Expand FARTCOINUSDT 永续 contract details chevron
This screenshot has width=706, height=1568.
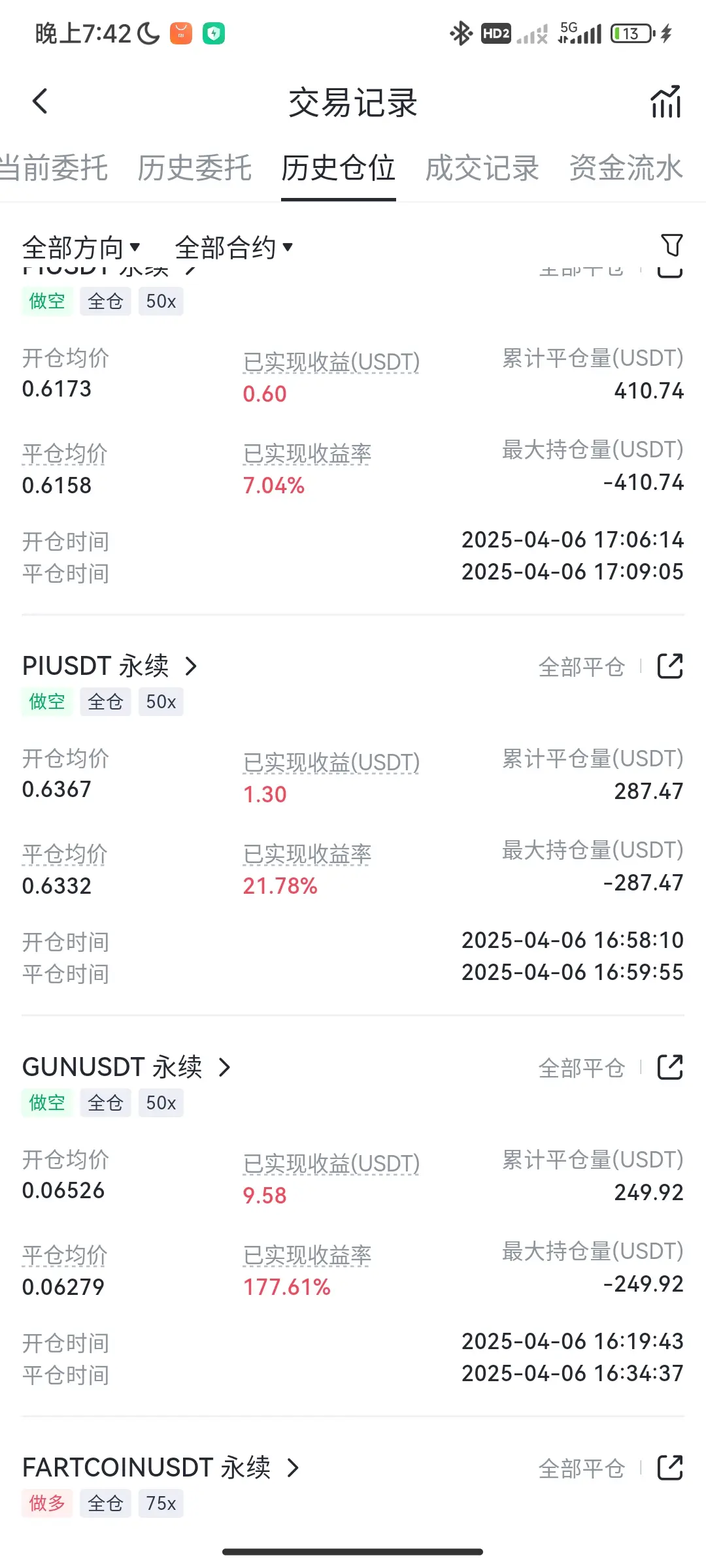click(293, 1468)
